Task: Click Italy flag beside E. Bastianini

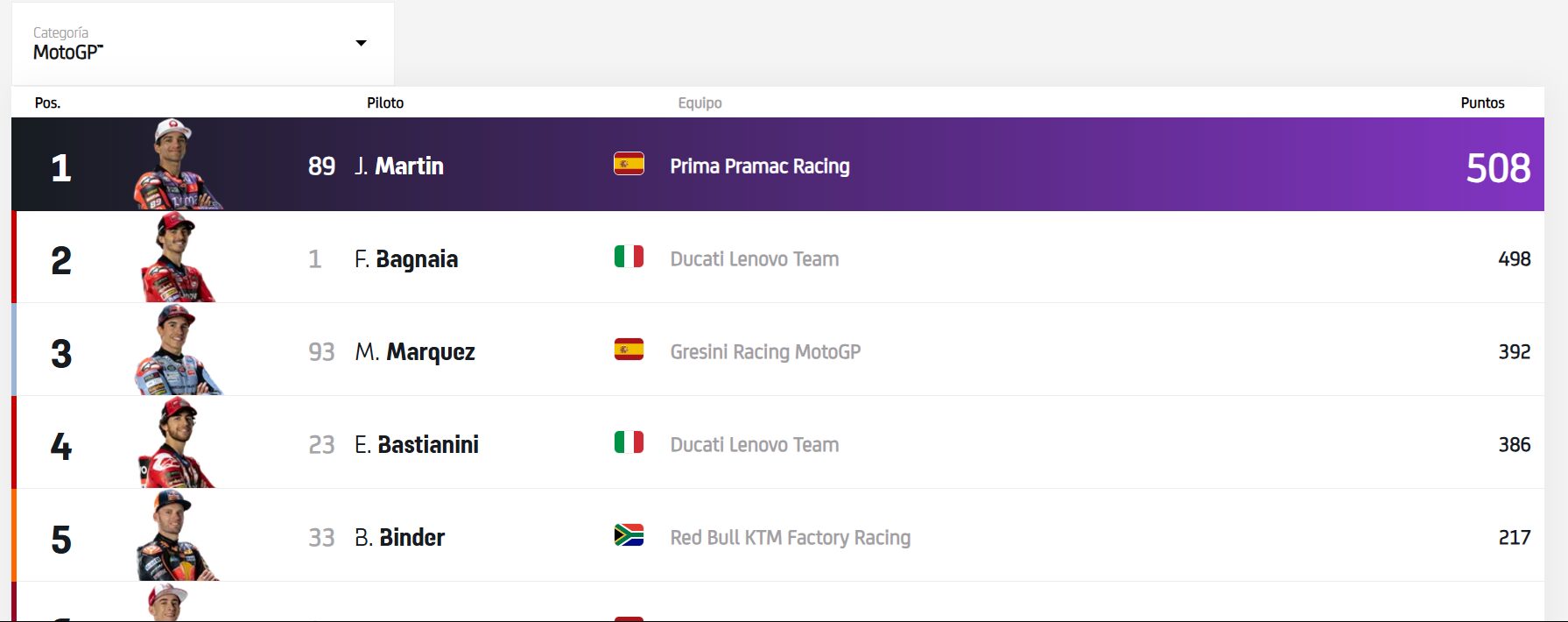Action: coord(629,442)
